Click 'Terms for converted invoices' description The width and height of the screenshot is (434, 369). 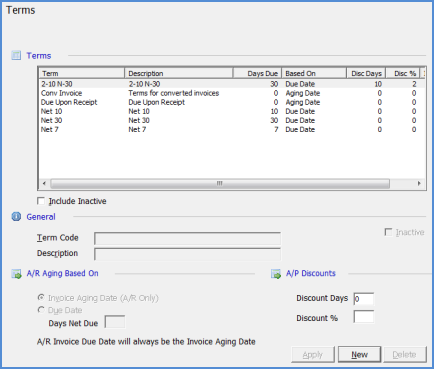tap(174, 93)
